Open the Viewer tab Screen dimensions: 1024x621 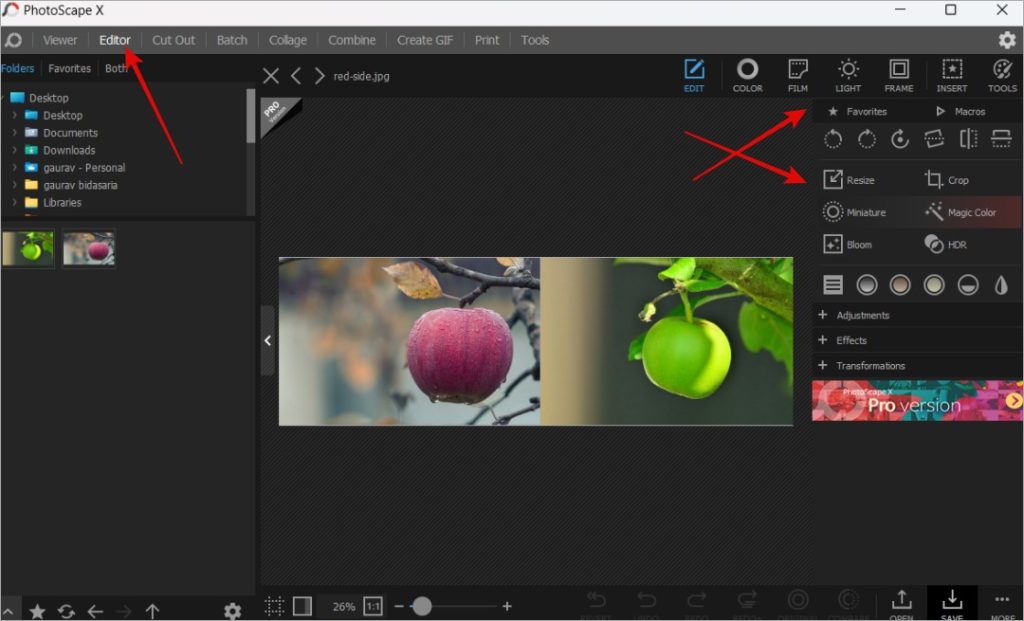60,40
